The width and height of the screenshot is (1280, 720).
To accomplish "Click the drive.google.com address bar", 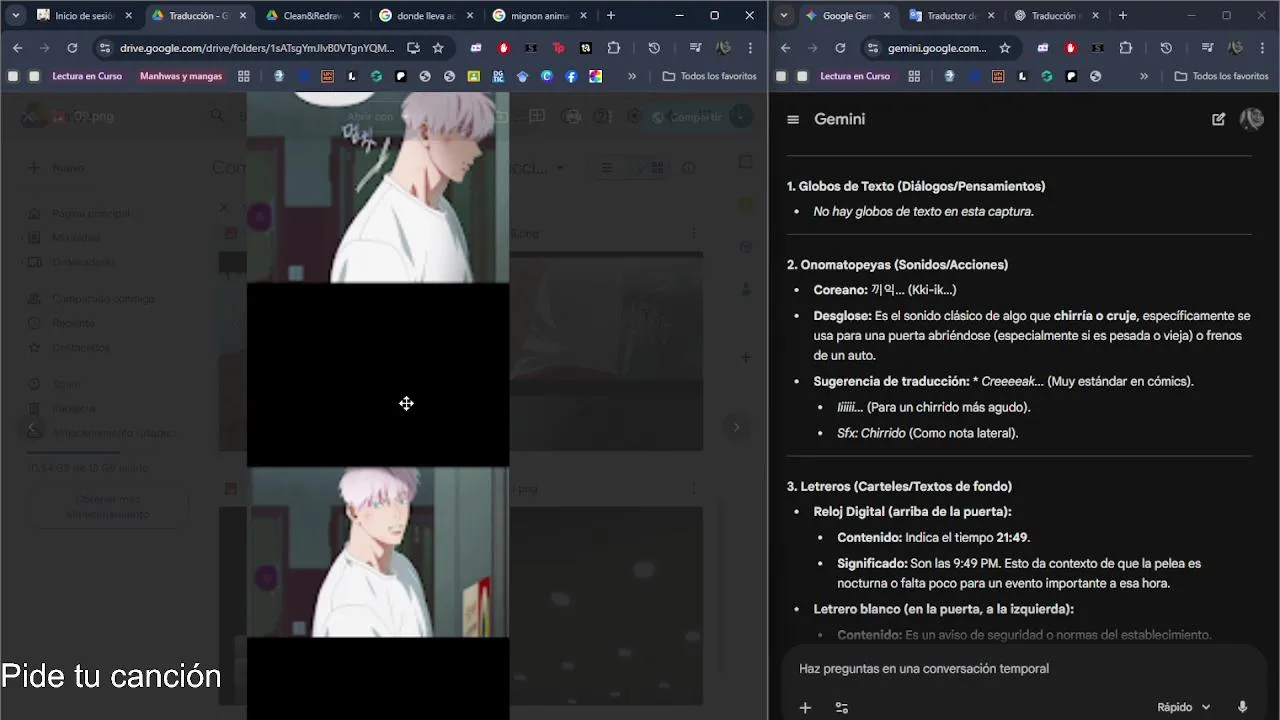I will (x=257, y=48).
